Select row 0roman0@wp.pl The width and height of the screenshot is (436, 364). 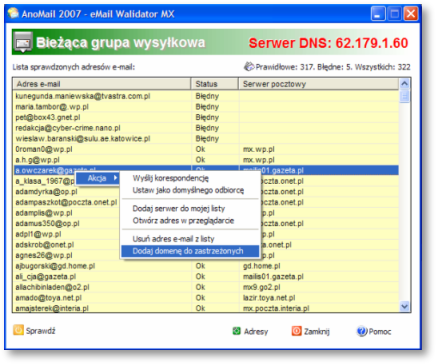tap(206, 149)
